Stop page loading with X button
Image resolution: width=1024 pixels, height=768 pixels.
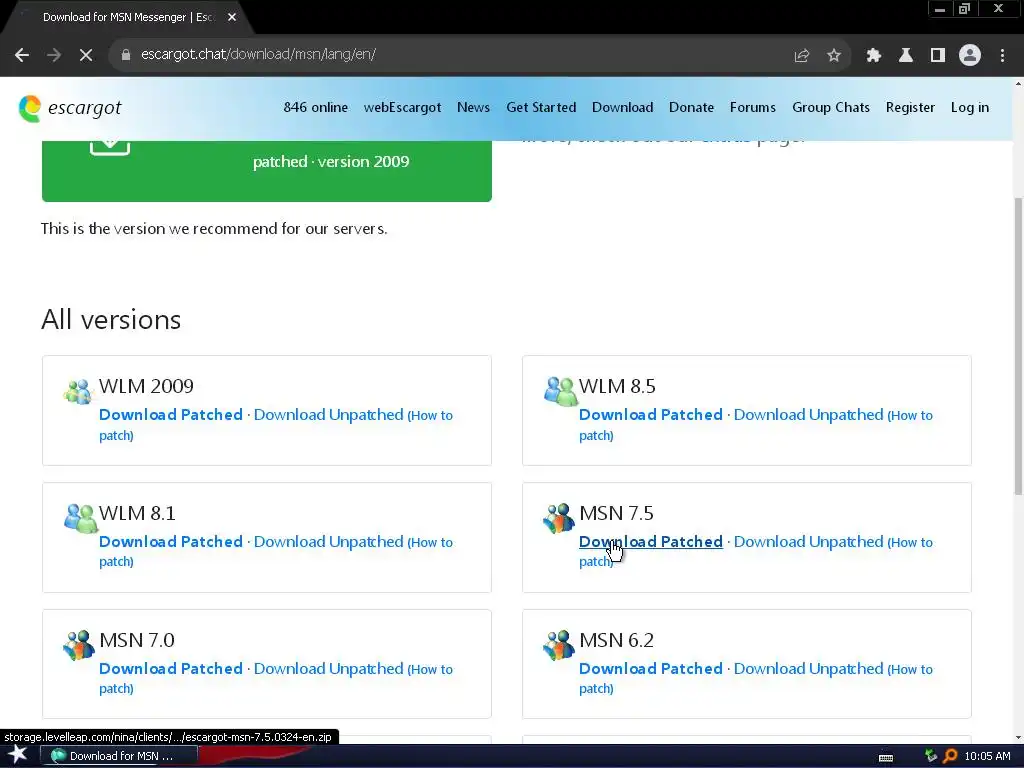pos(86,55)
